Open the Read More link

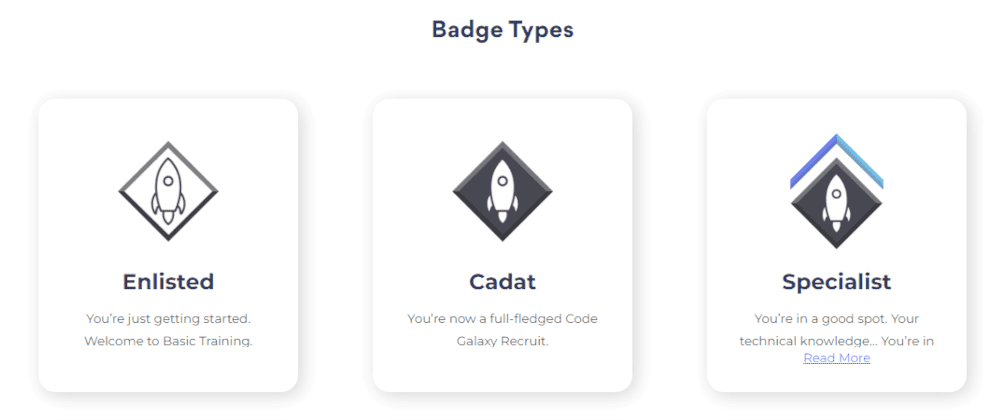[837, 358]
